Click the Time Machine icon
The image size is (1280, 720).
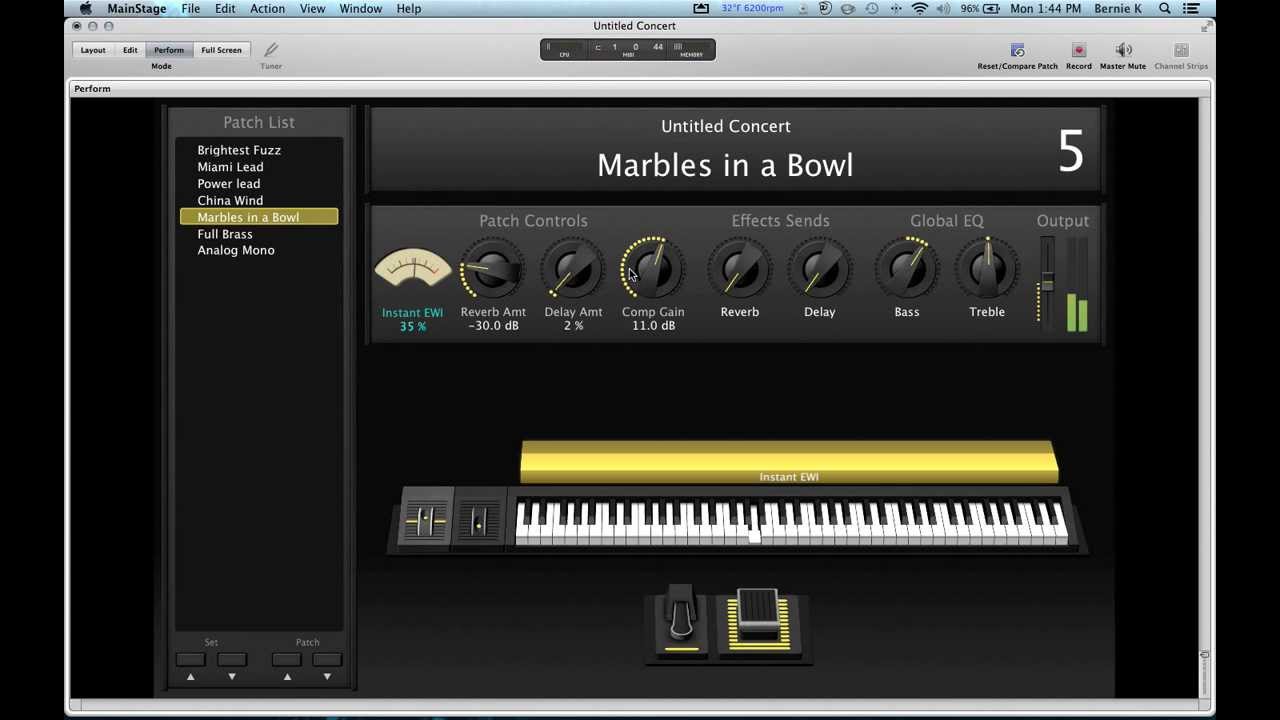tap(872, 8)
